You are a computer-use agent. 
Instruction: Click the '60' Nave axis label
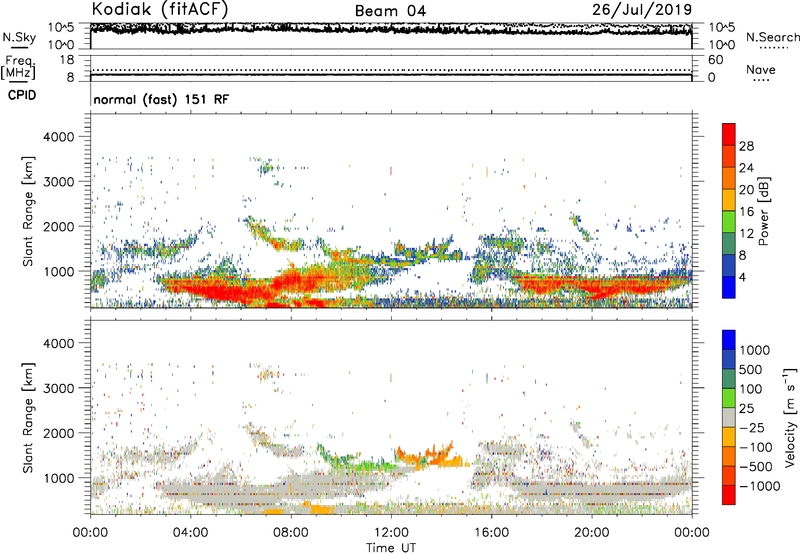pyautogui.click(x=715, y=60)
